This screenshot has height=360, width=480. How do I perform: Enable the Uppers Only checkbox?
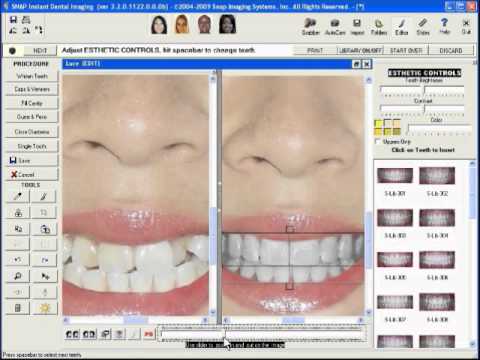tap(377, 142)
